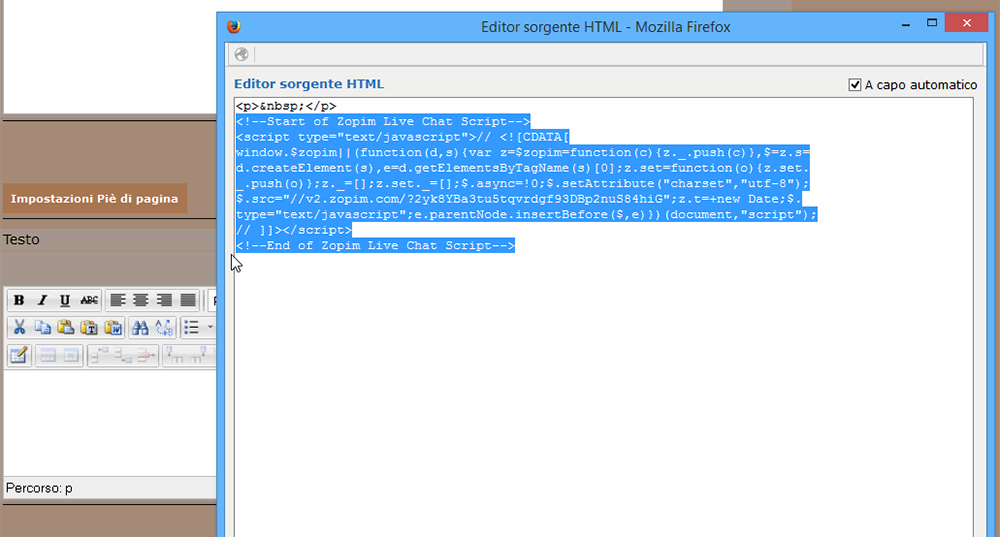
Task: Cut selection with the scissors icon
Action: click(x=19, y=328)
